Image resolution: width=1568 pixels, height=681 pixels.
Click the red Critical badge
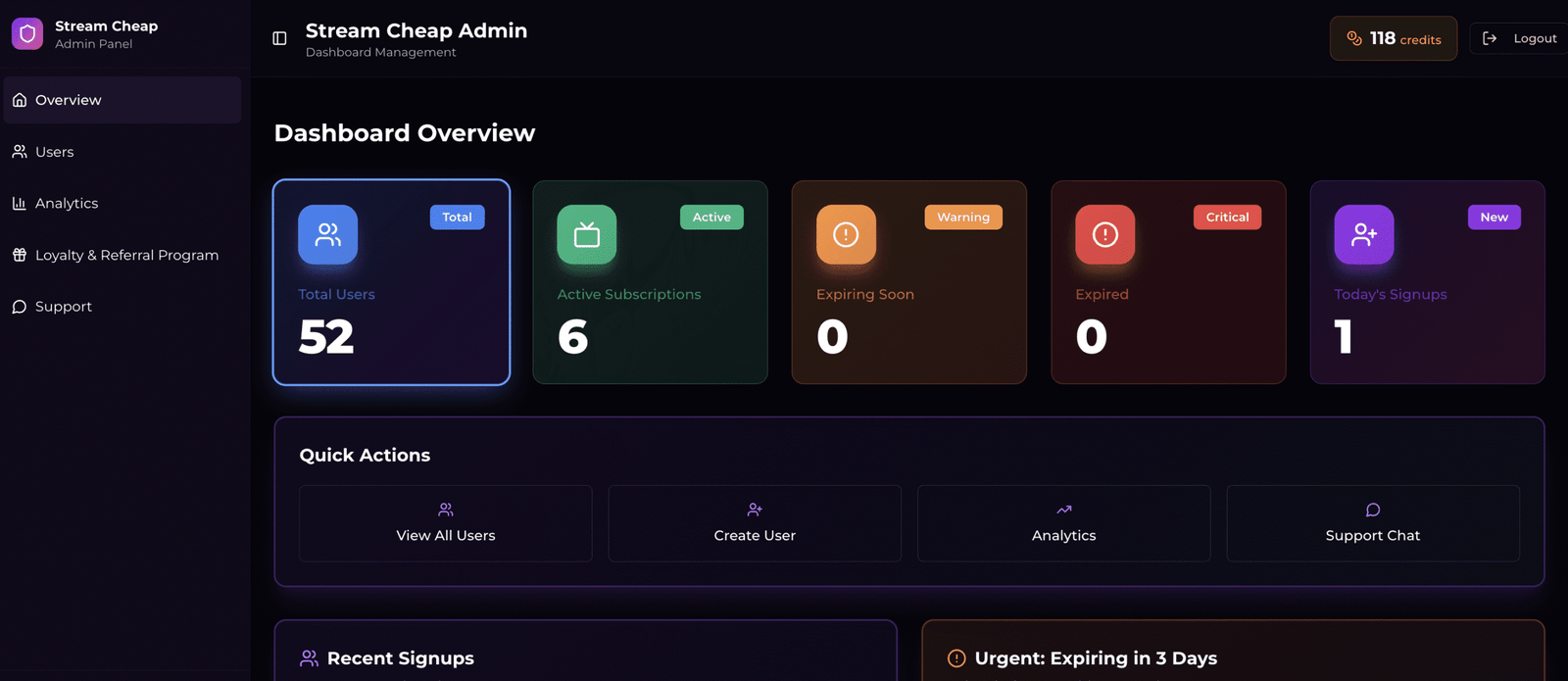pyautogui.click(x=1227, y=218)
